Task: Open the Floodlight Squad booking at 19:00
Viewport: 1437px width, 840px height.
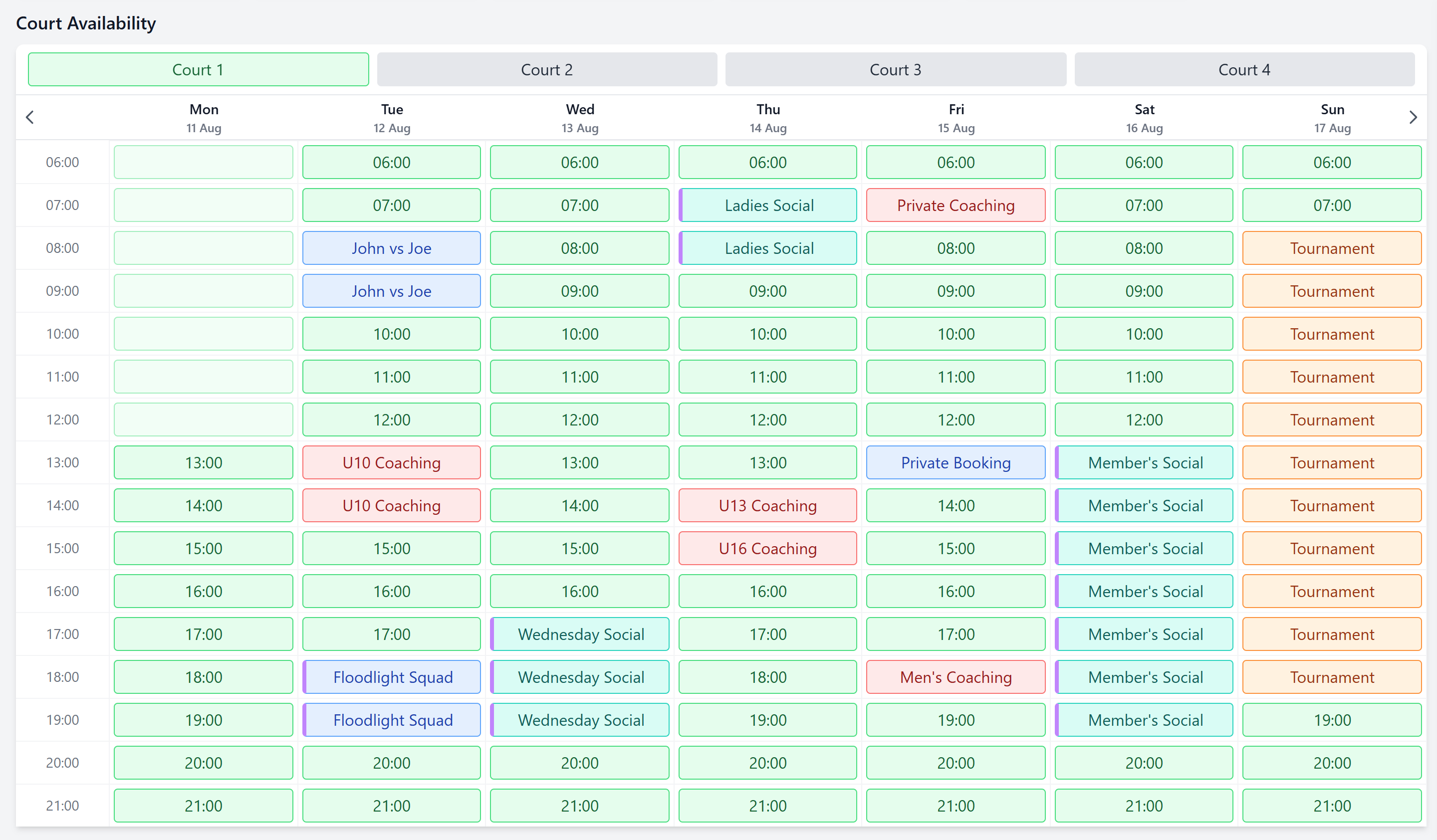Action: [391, 720]
